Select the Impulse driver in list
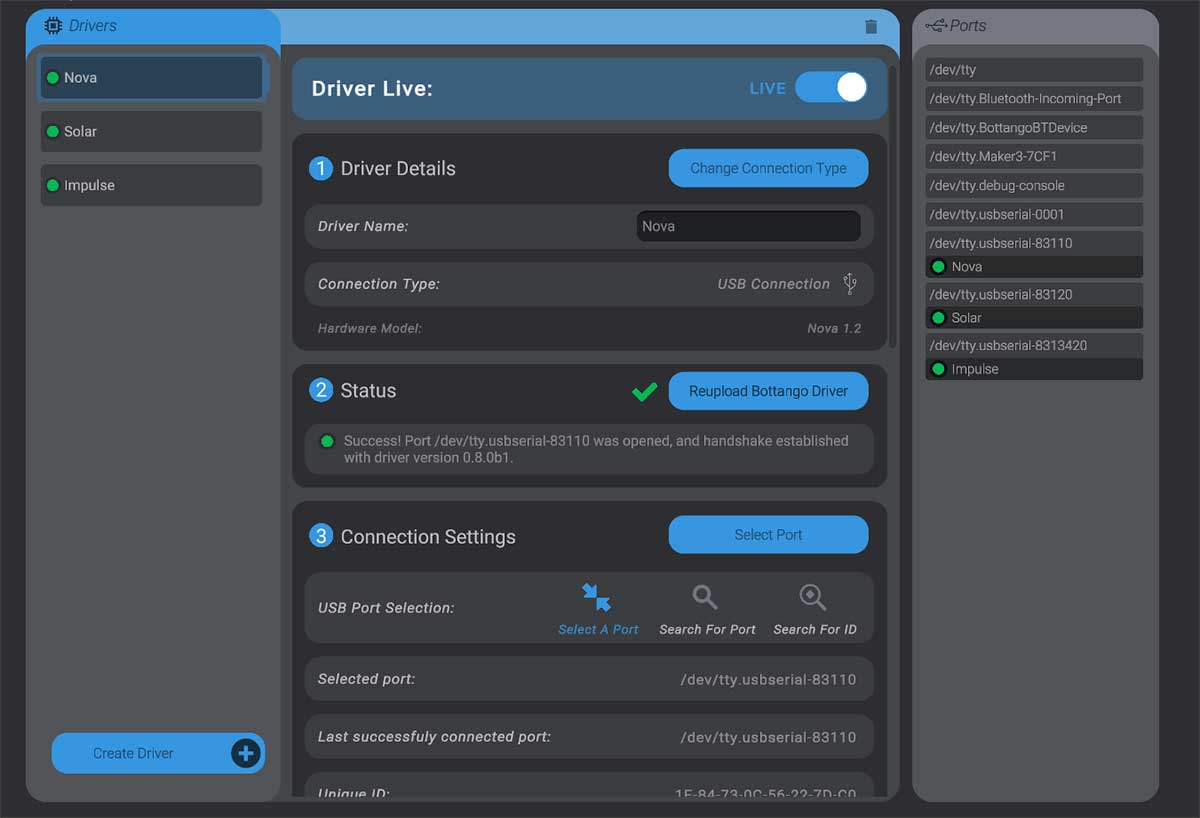Screen dimensions: 1200x818 coord(151,185)
